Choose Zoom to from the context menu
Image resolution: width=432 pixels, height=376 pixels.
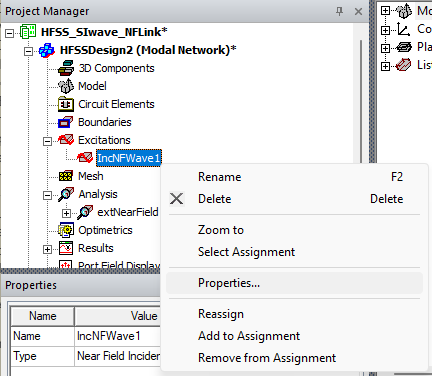click(x=295, y=230)
